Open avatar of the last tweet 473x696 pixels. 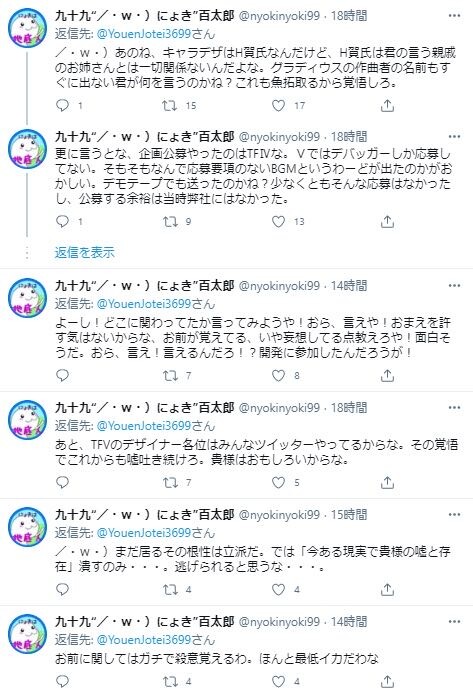(x=28, y=633)
